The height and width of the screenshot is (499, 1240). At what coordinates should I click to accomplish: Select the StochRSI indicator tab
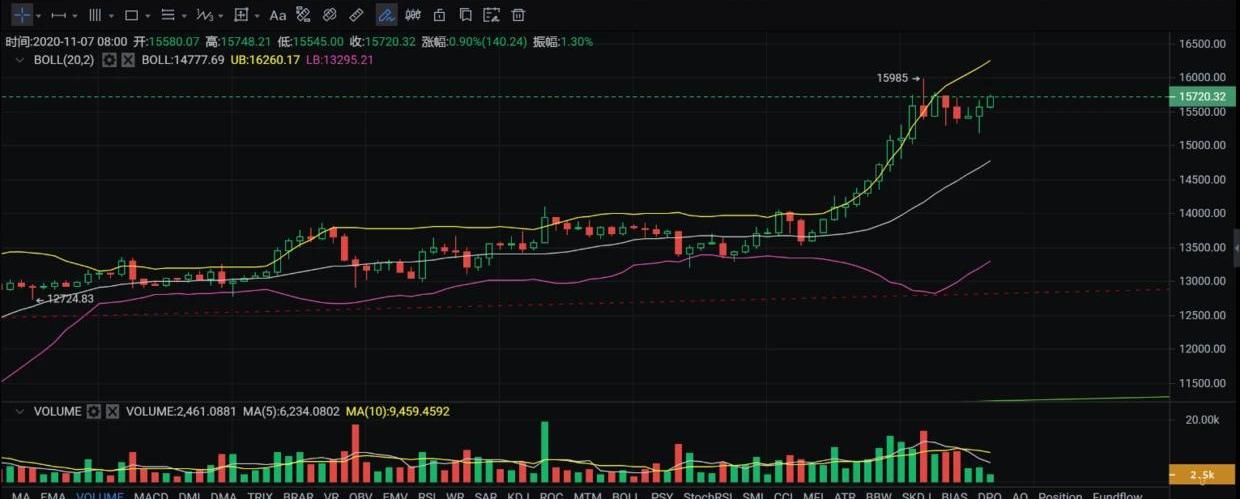[x=708, y=496]
